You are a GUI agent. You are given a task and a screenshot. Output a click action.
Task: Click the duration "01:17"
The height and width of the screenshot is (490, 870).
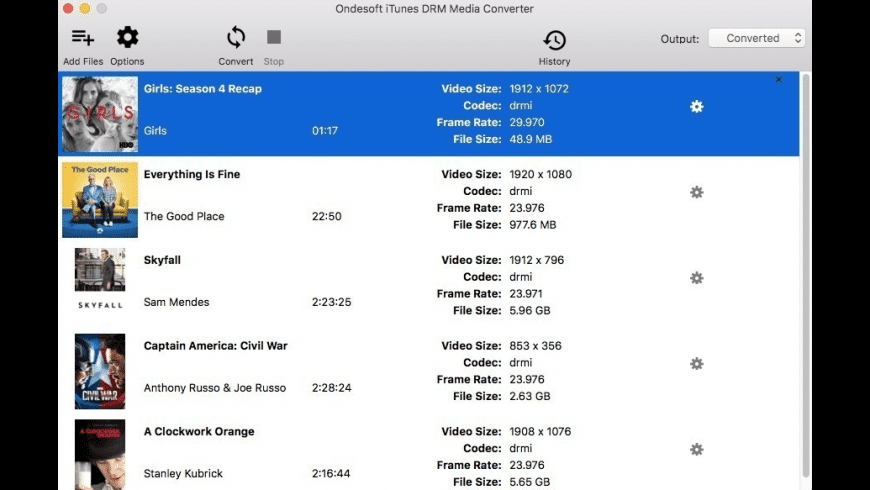coord(325,131)
